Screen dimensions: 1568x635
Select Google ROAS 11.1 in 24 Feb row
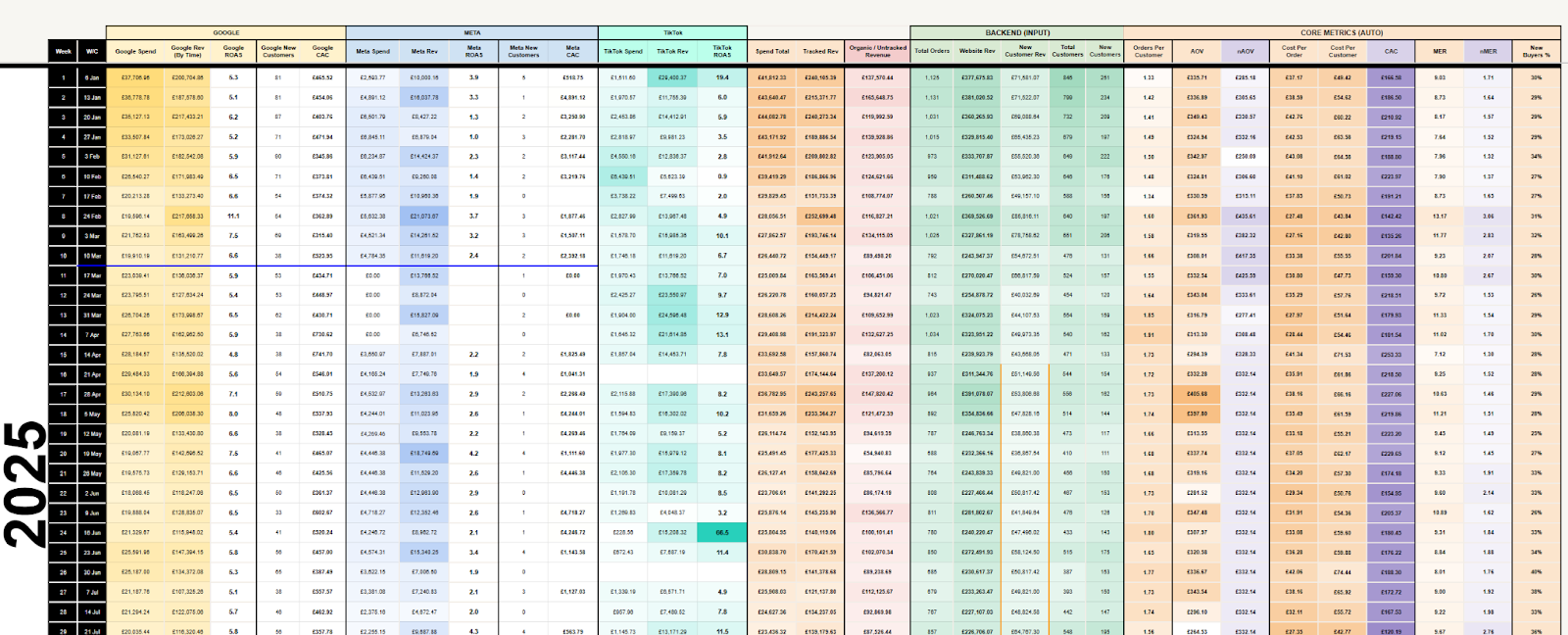[233, 216]
